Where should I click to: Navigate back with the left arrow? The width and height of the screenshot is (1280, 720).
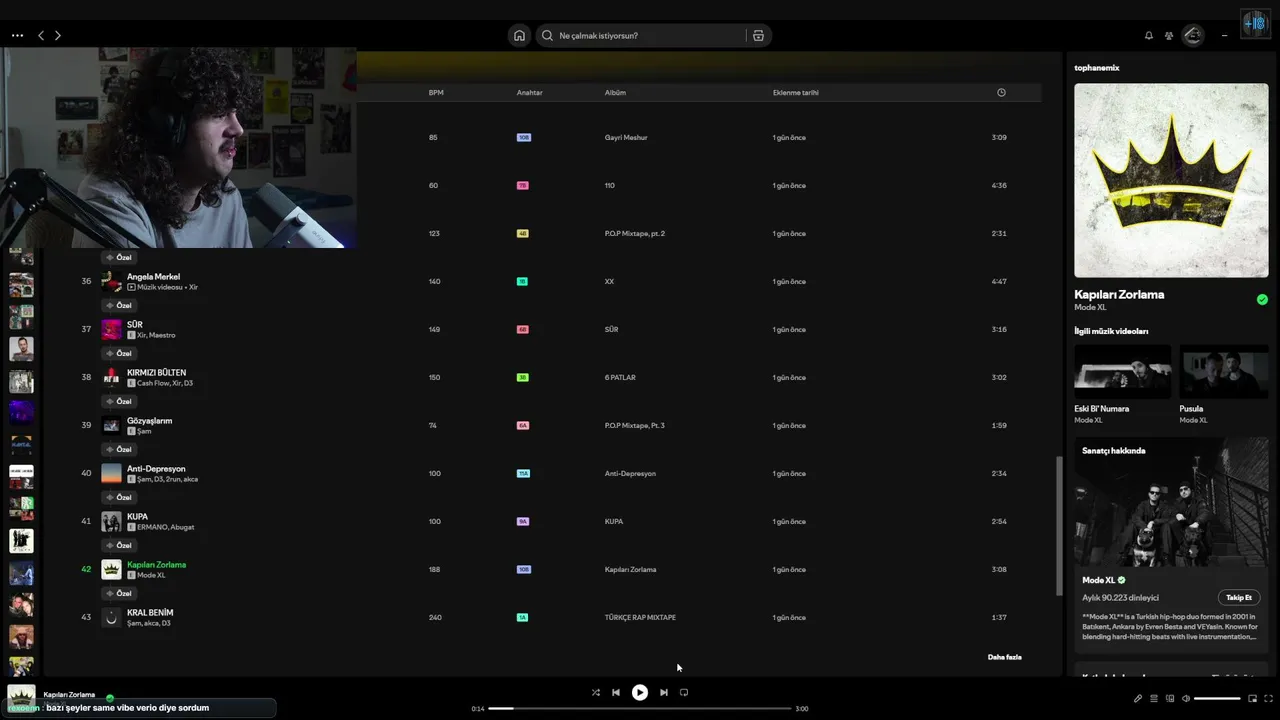pos(41,35)
